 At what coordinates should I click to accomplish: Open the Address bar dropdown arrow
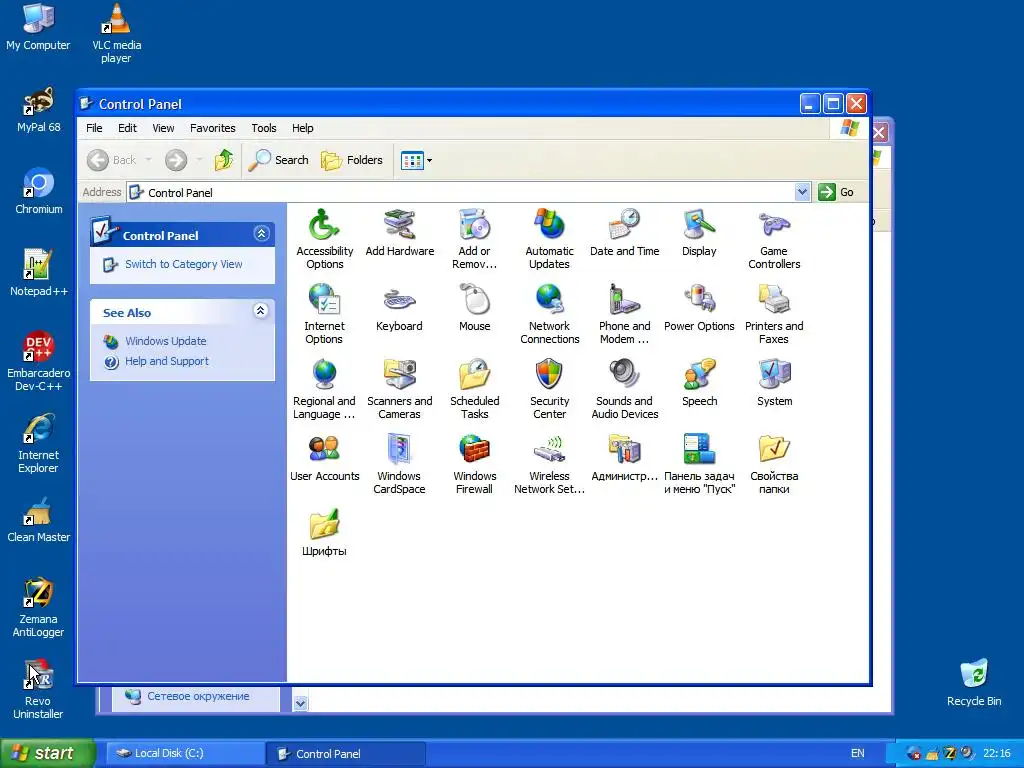(x=803, y=192)
